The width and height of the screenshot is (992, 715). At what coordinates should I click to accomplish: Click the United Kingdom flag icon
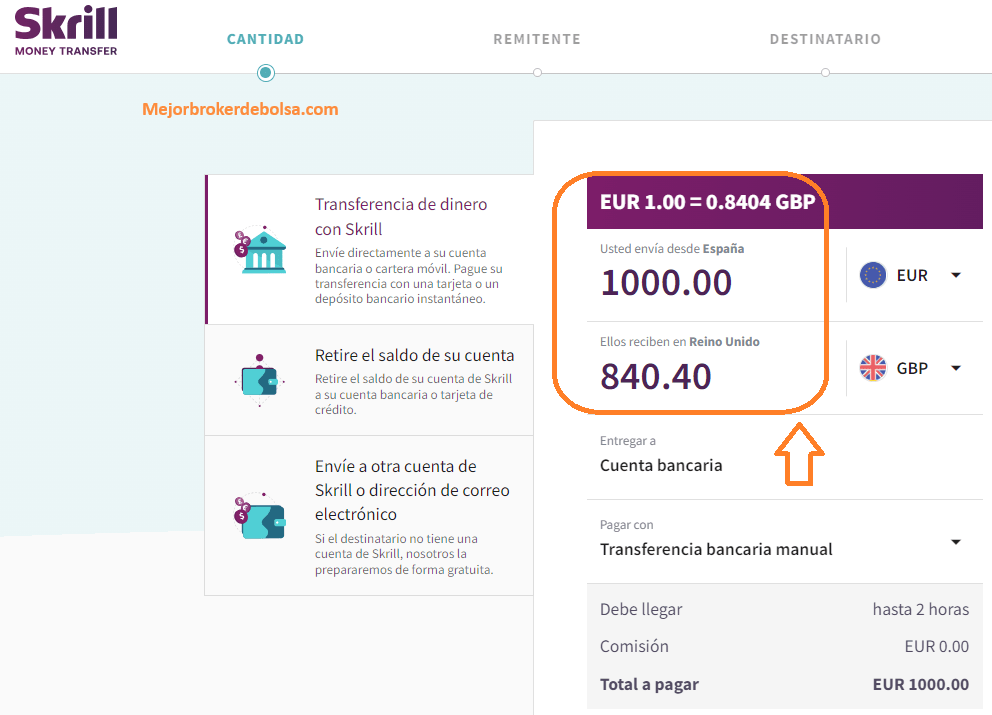tap(873, 368)
